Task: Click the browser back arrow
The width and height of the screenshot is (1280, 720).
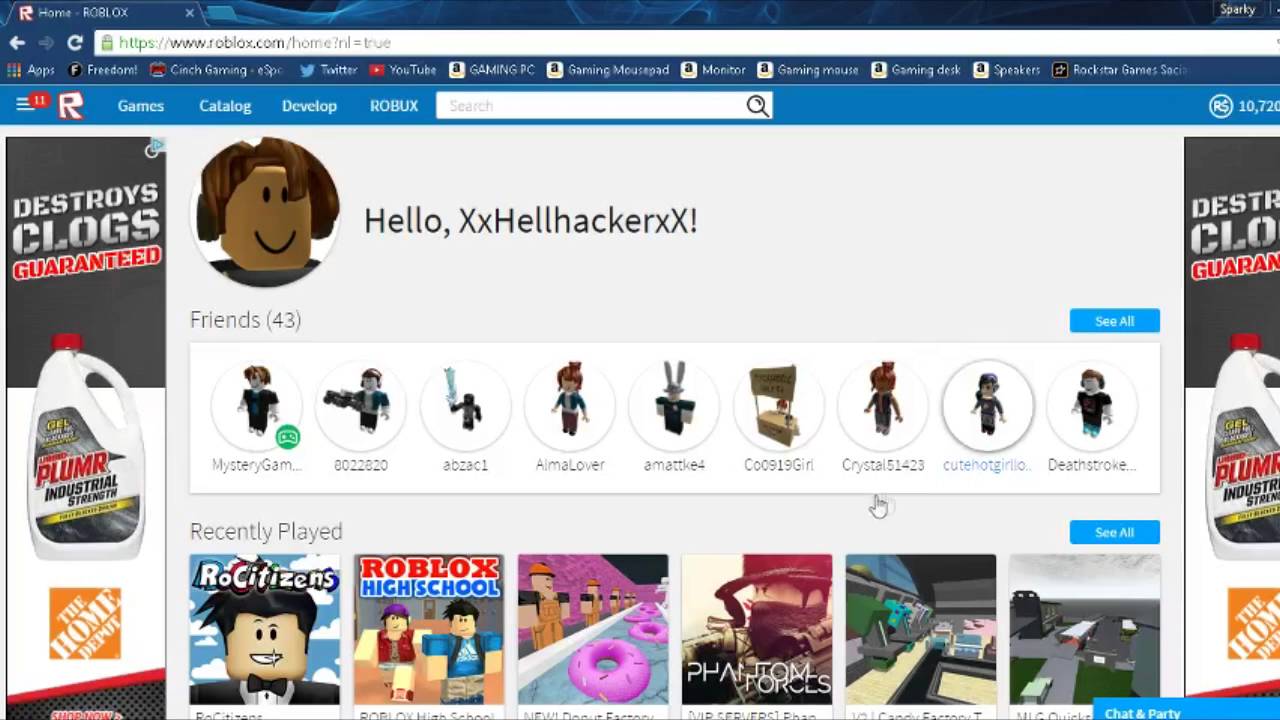Action: pos(17,43)
